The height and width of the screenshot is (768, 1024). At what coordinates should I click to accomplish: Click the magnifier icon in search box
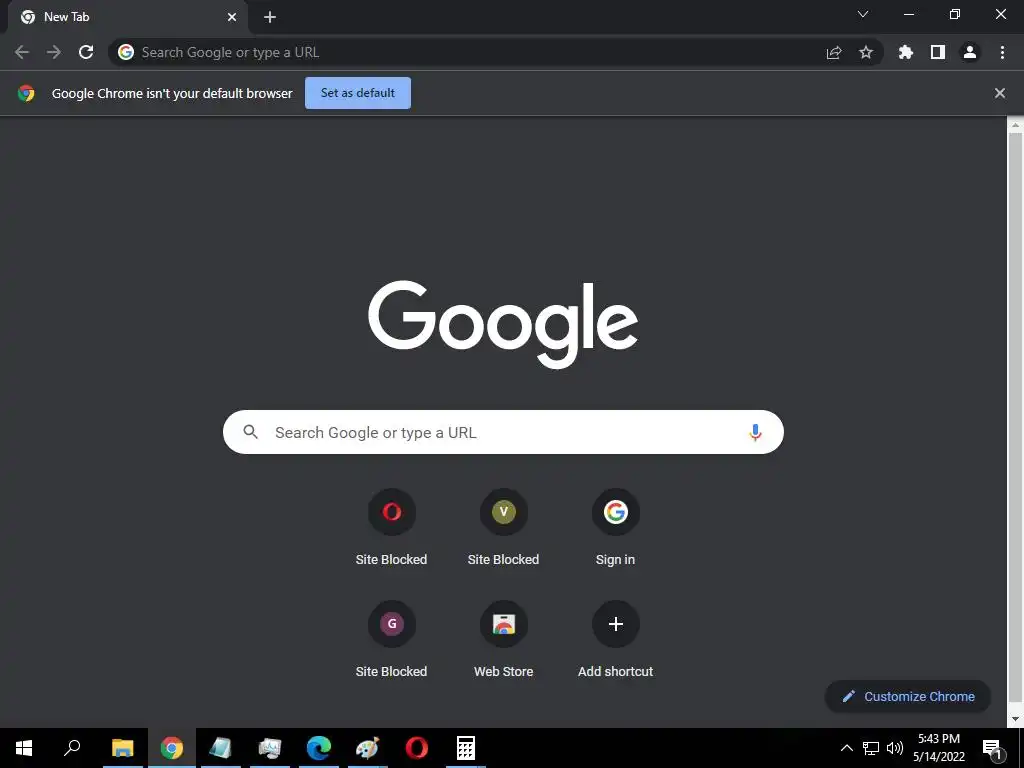click(251, 432)
